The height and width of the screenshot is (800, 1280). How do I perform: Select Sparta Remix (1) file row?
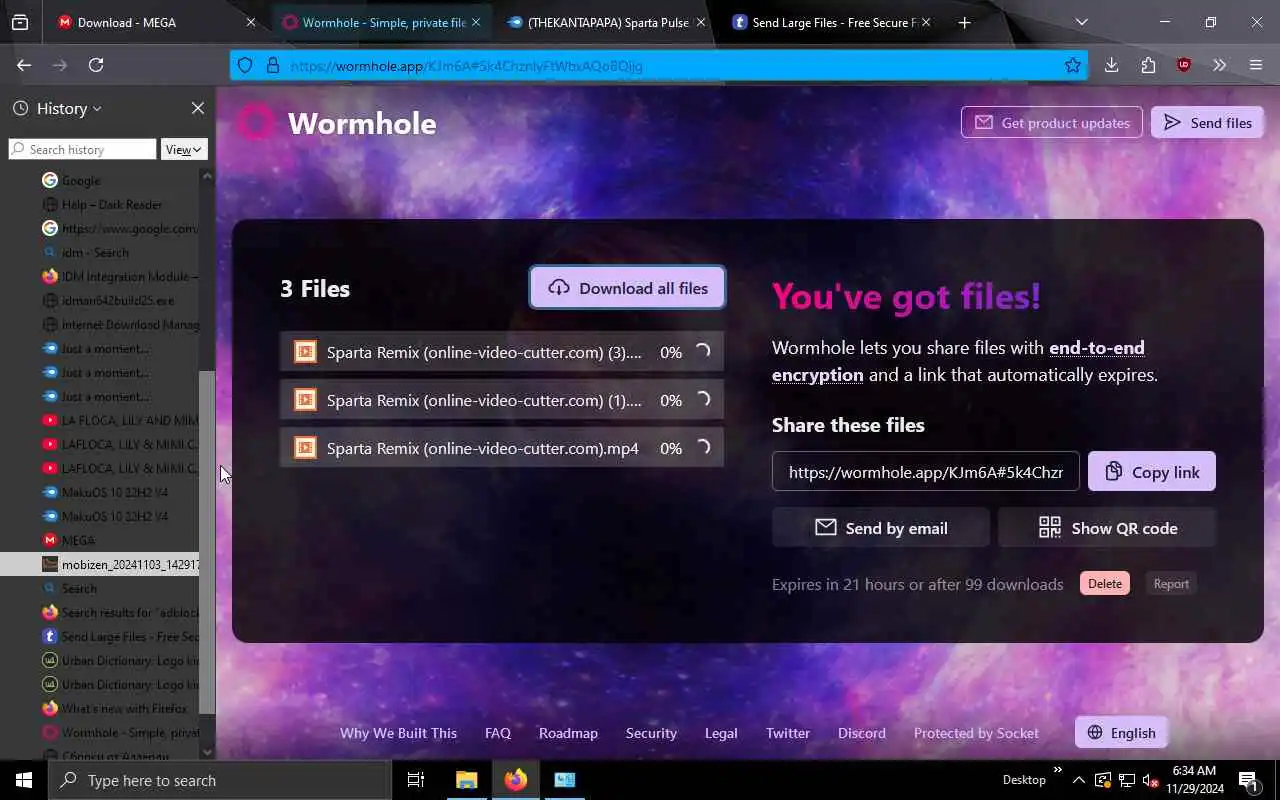502,400
